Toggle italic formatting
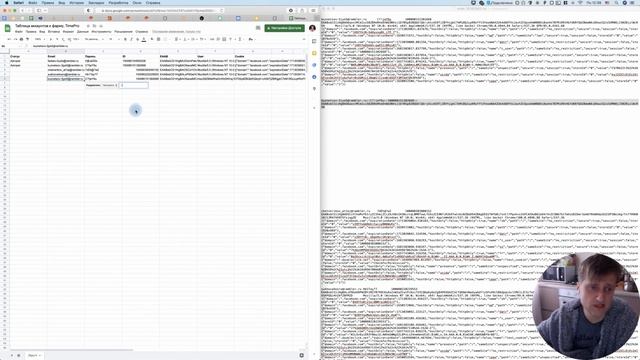 click(x=131, y=39)
